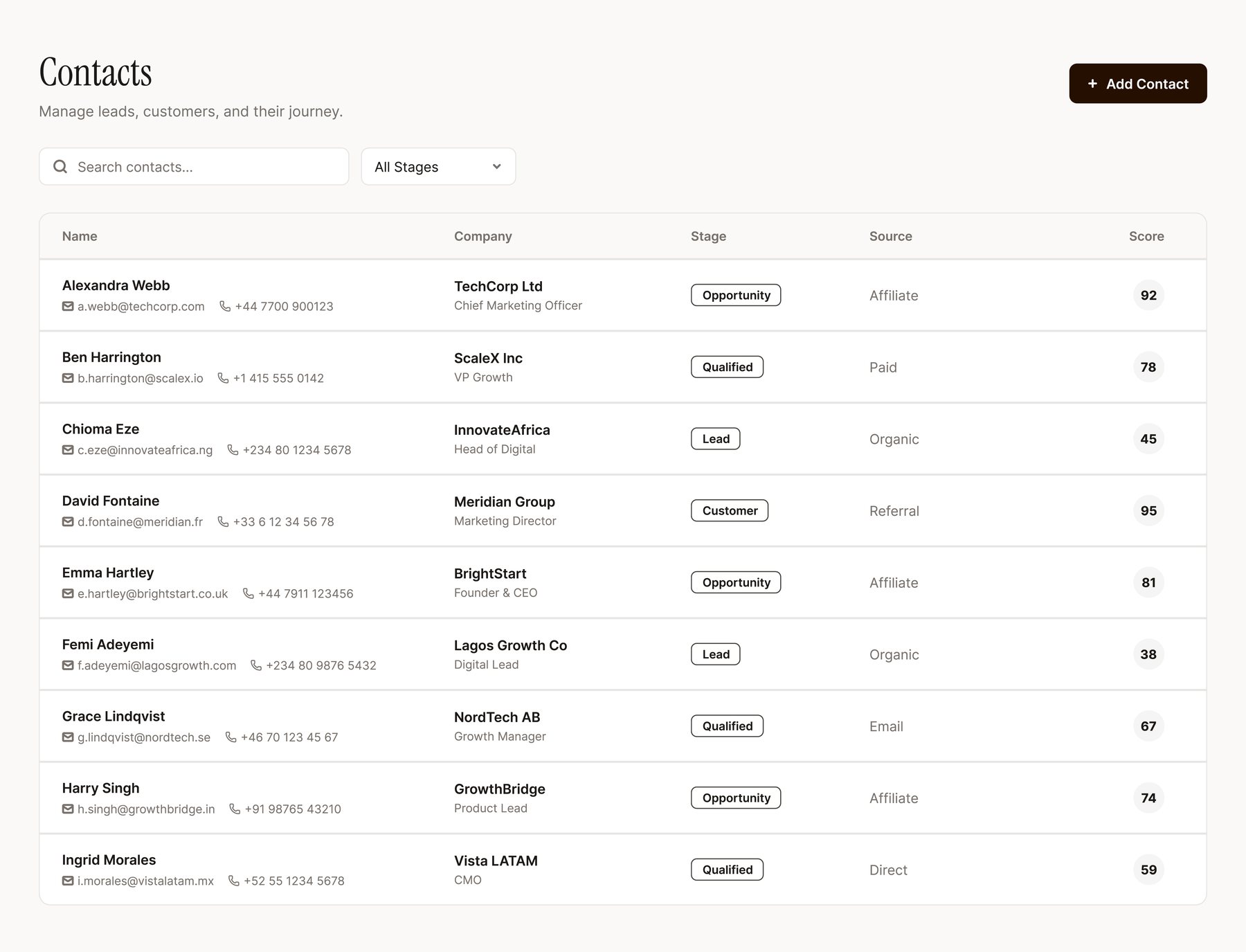Click mail icon beside f.adeyemi@lagosgrowth.com

(68, 665)
